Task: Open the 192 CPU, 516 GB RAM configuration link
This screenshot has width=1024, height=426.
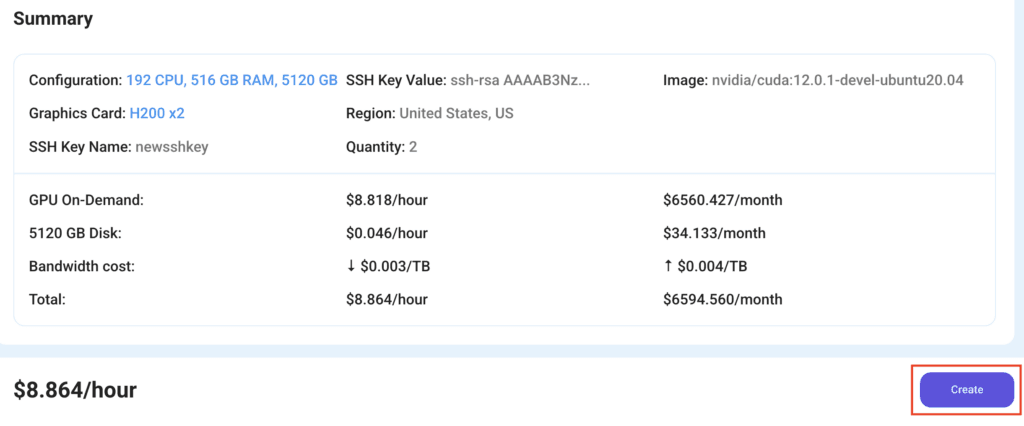Action: [232, 80]
